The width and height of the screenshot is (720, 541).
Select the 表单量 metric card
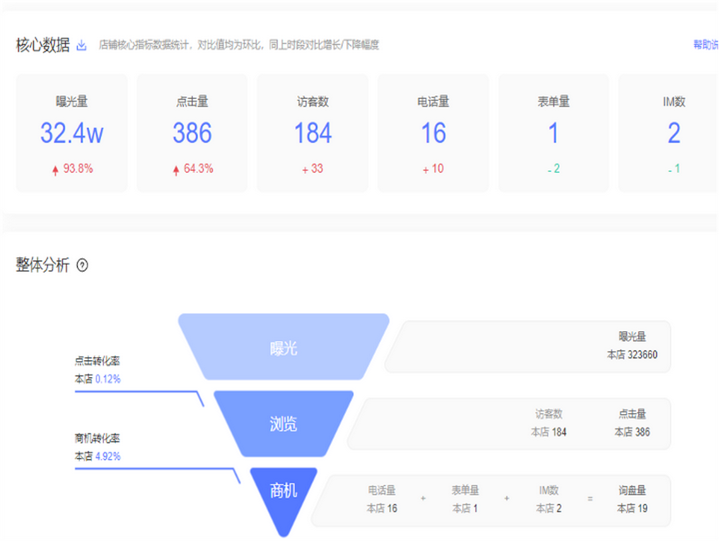(553, 133)
